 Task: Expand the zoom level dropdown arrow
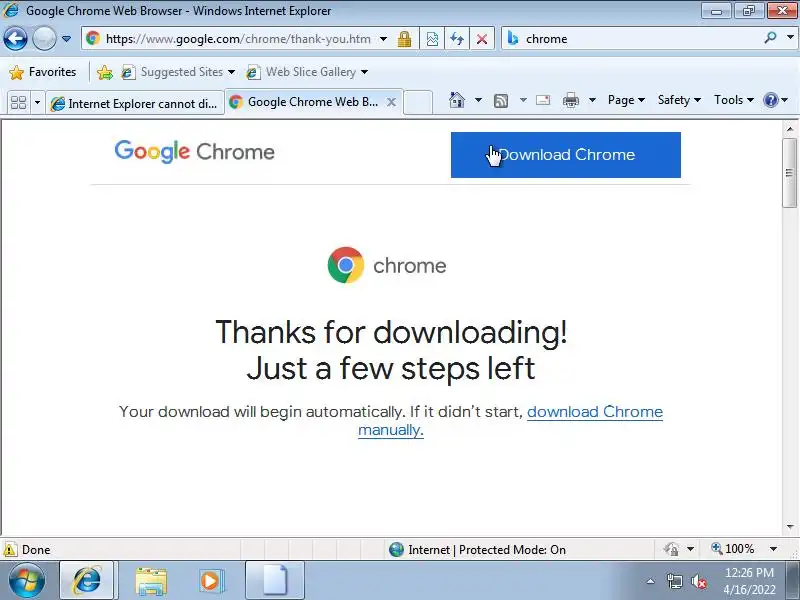coord(773,549)
